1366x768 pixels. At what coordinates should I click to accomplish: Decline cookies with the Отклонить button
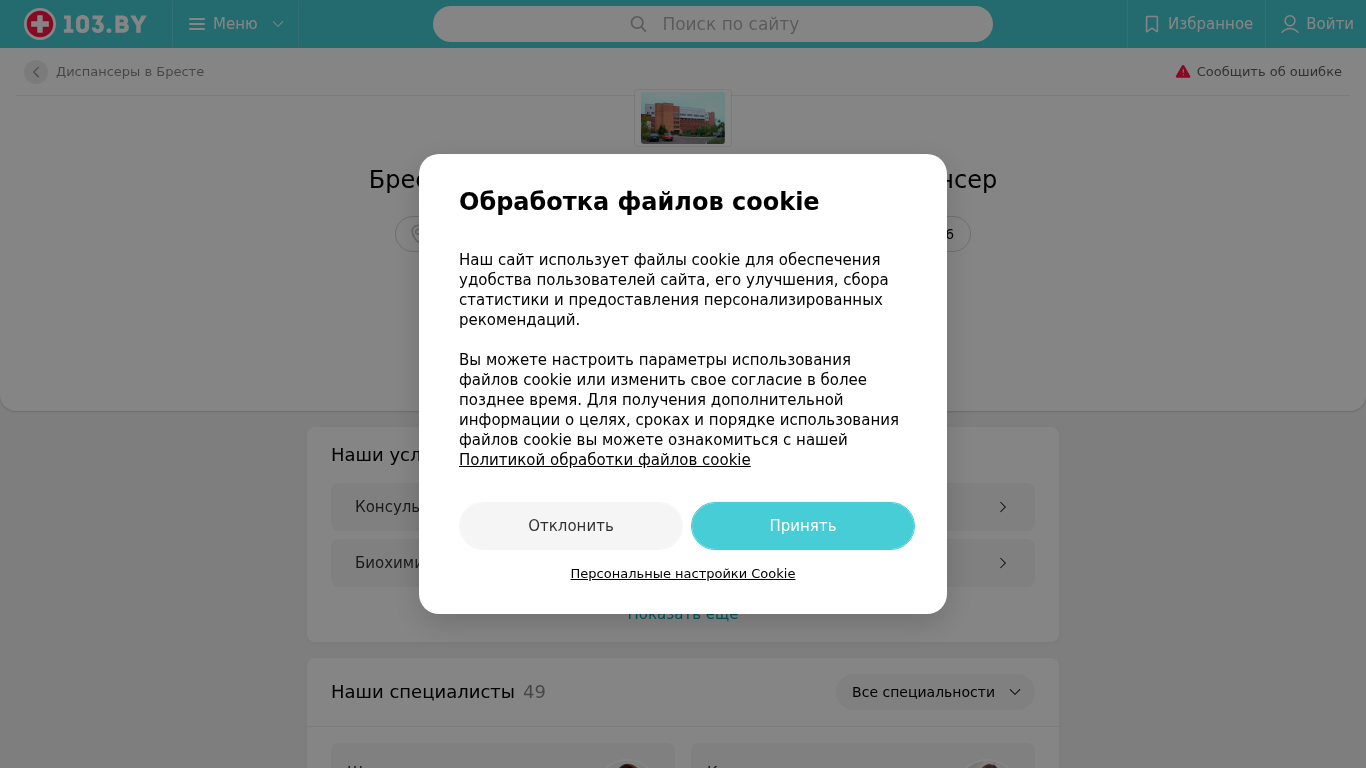coord(571,526)
